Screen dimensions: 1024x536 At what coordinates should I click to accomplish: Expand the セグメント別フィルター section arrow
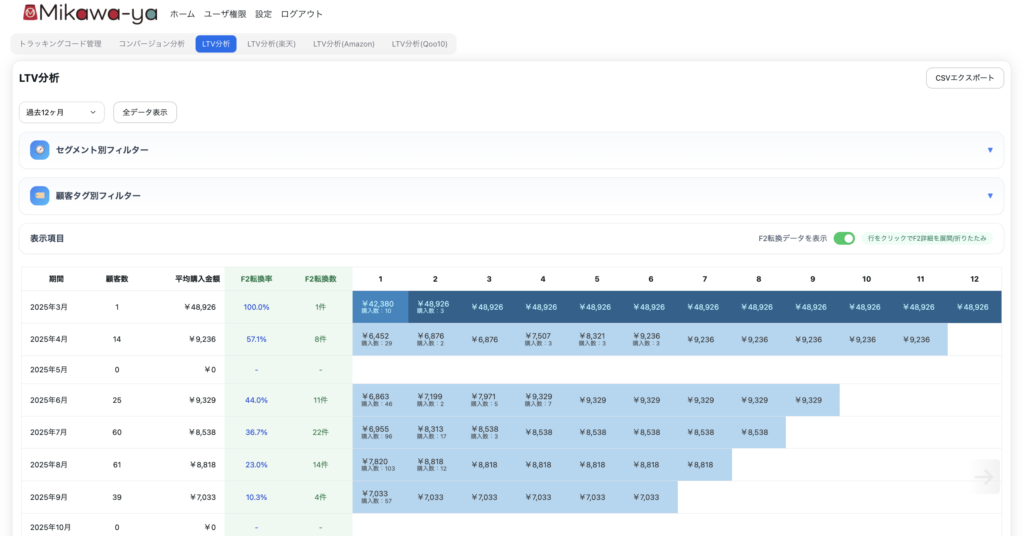tap(990, 150)
